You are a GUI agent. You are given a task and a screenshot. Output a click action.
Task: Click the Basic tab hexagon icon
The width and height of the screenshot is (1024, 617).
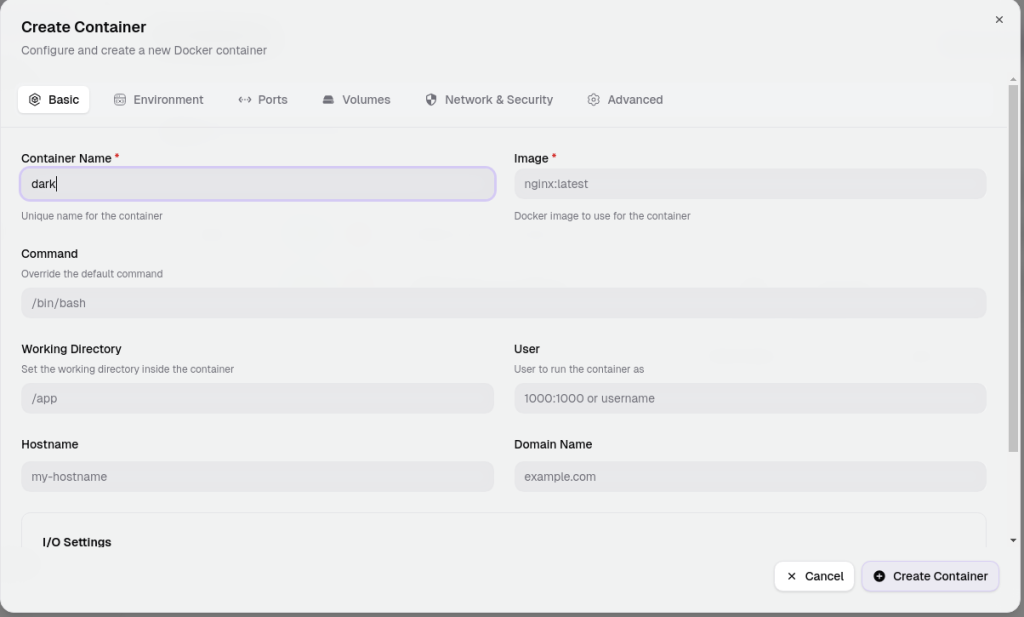35,100
